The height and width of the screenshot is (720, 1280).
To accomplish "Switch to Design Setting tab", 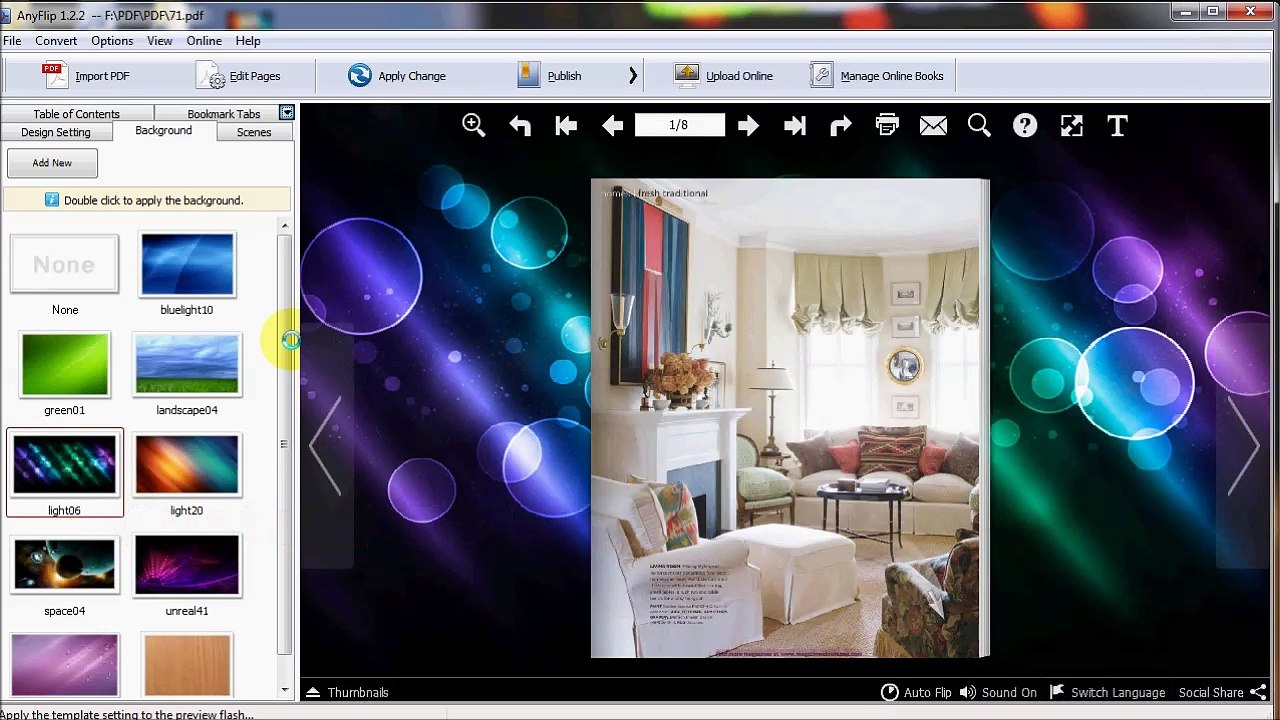I will 56,132.
